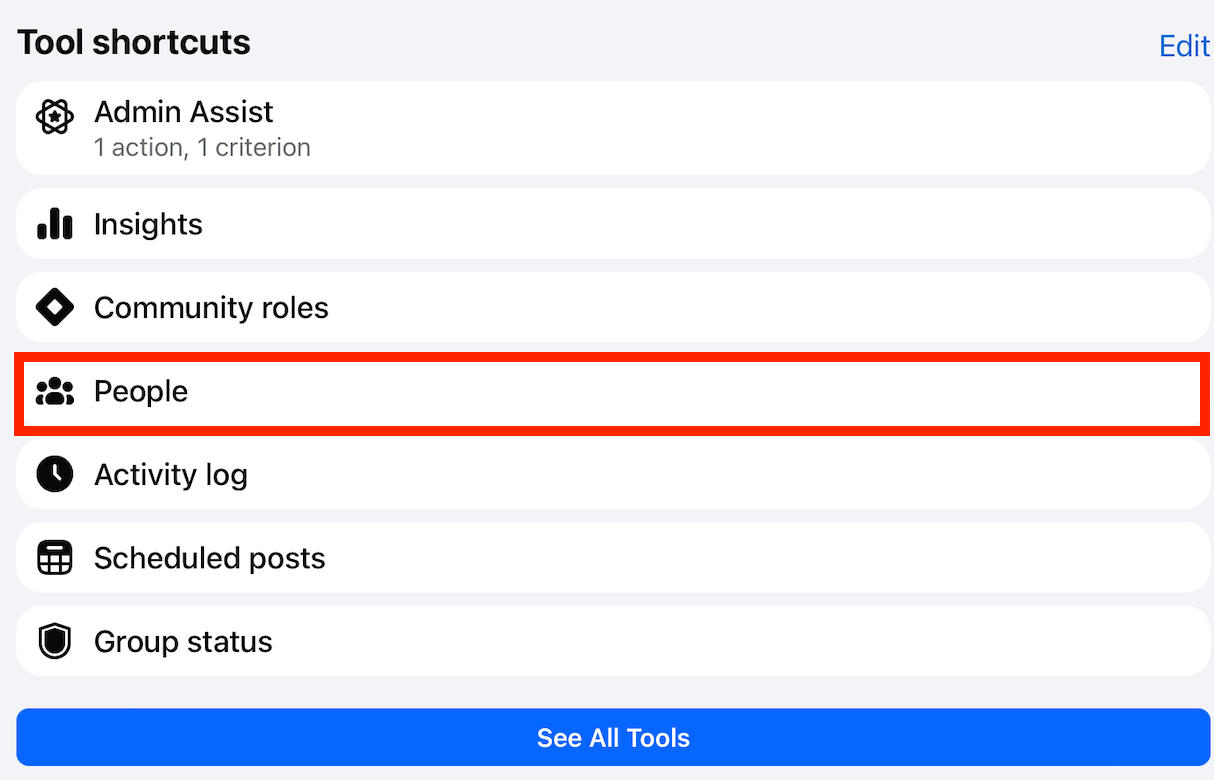Open Admin Assist from its title text
The image size is (1214, 780).
click(183, 112)
